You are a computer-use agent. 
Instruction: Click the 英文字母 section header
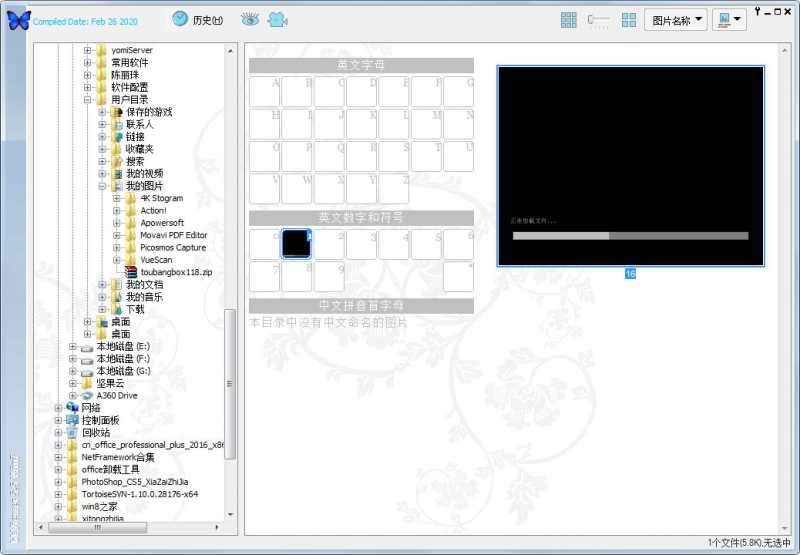361,65
